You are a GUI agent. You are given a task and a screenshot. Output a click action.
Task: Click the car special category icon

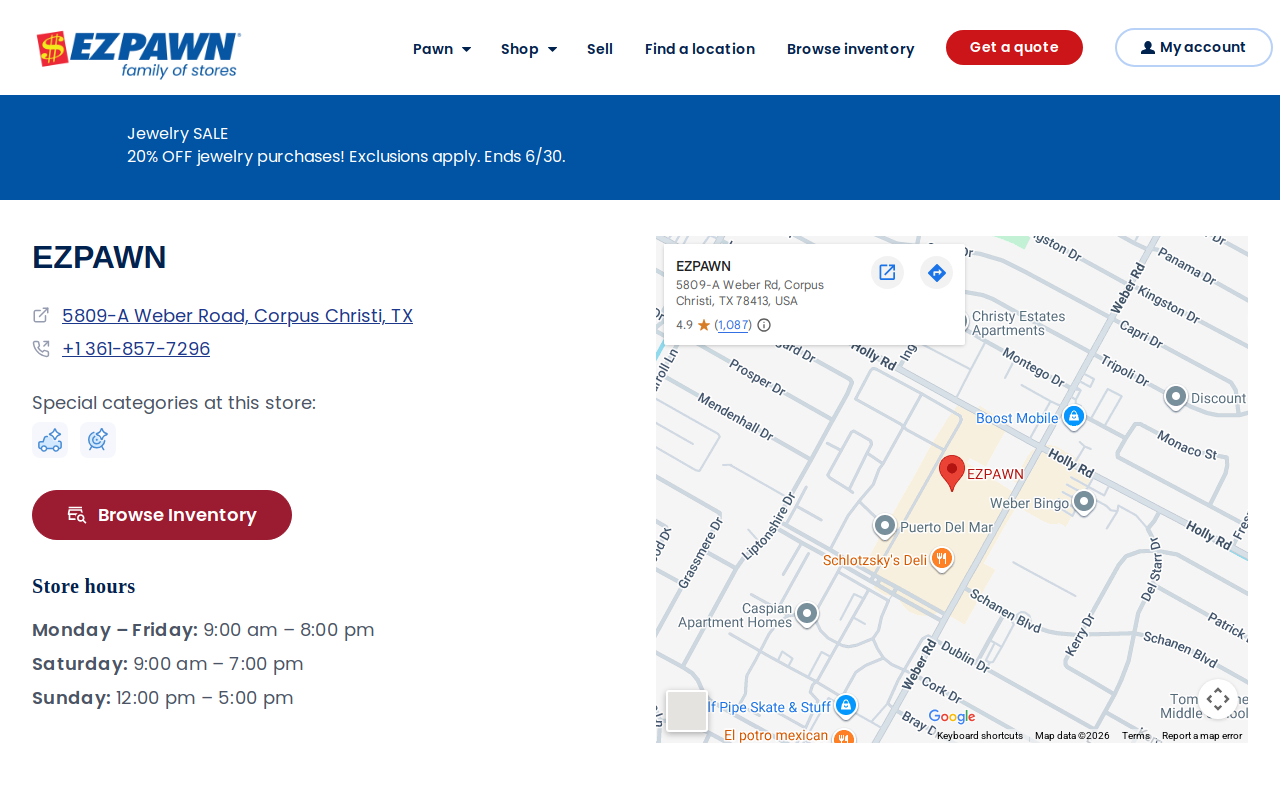(50, 440)
